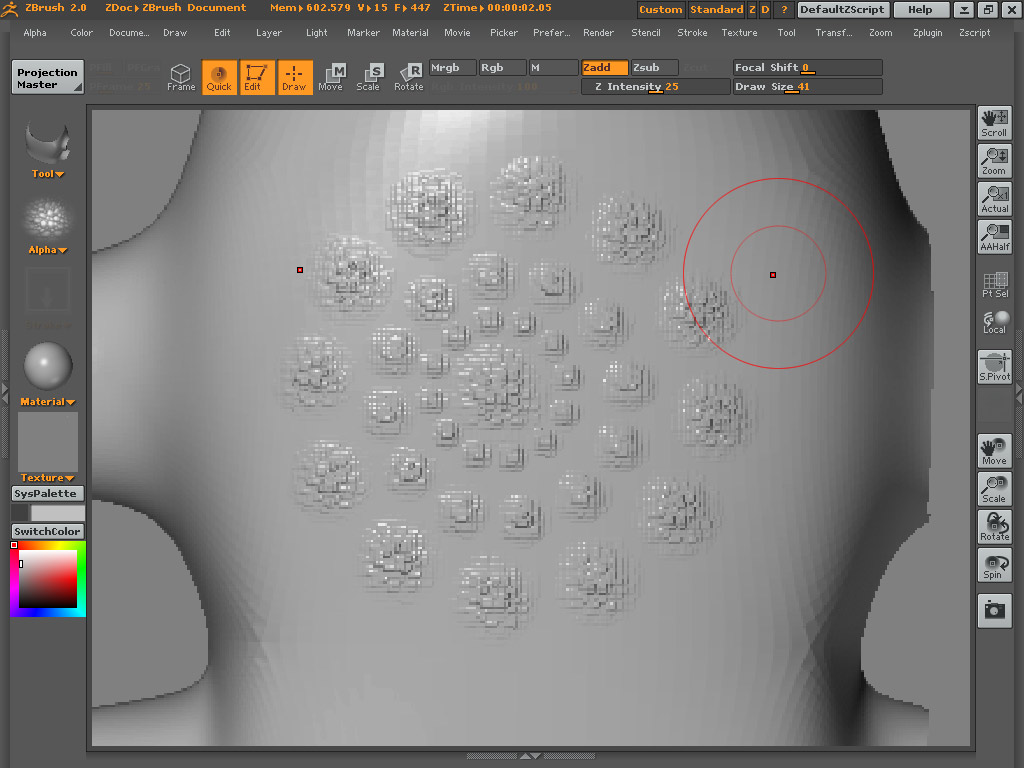This screenshot has width=1024, height=768.
Task: Open the current Tool thumbnail
Action: 48,142
